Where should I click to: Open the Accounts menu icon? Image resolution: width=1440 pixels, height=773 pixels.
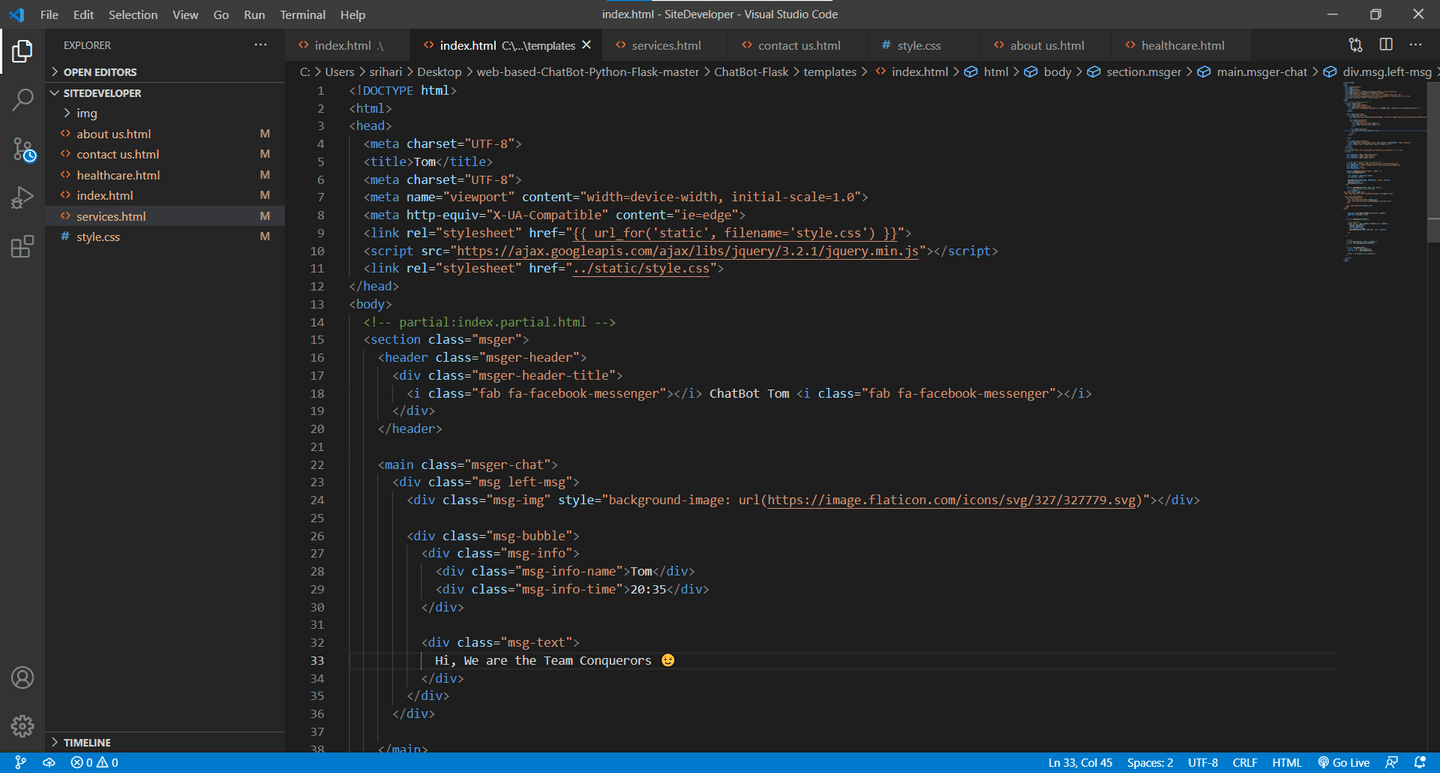[22, 678]
